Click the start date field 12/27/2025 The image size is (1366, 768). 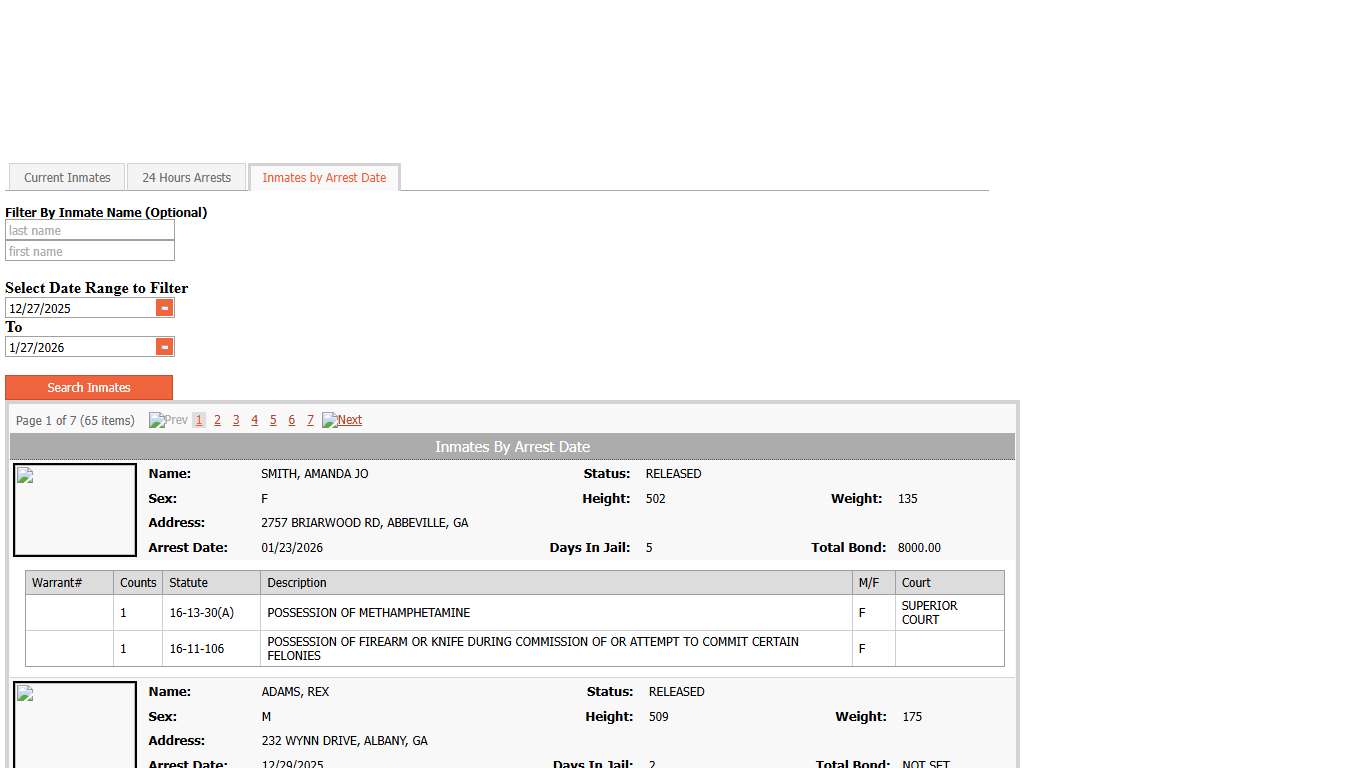click(80, 308)
